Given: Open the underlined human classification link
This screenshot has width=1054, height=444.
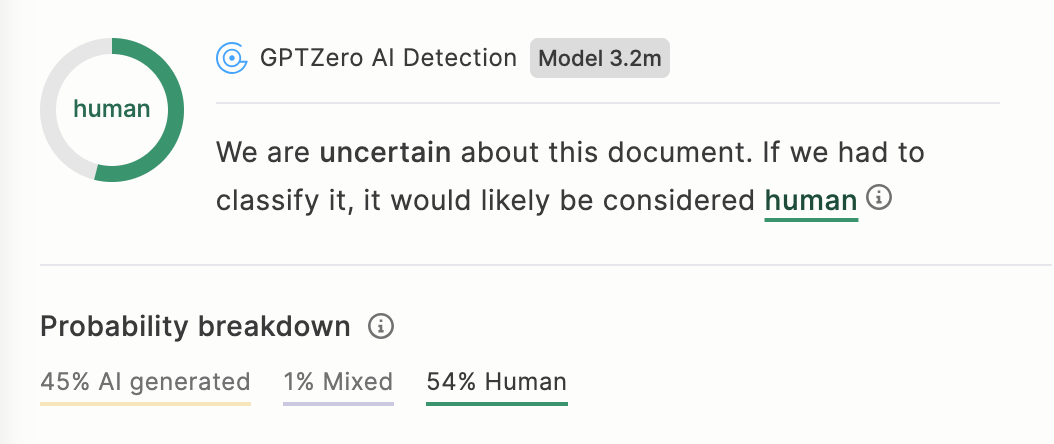Looking at the screenshot, I should pyautogui.click(x=811, y=202).
